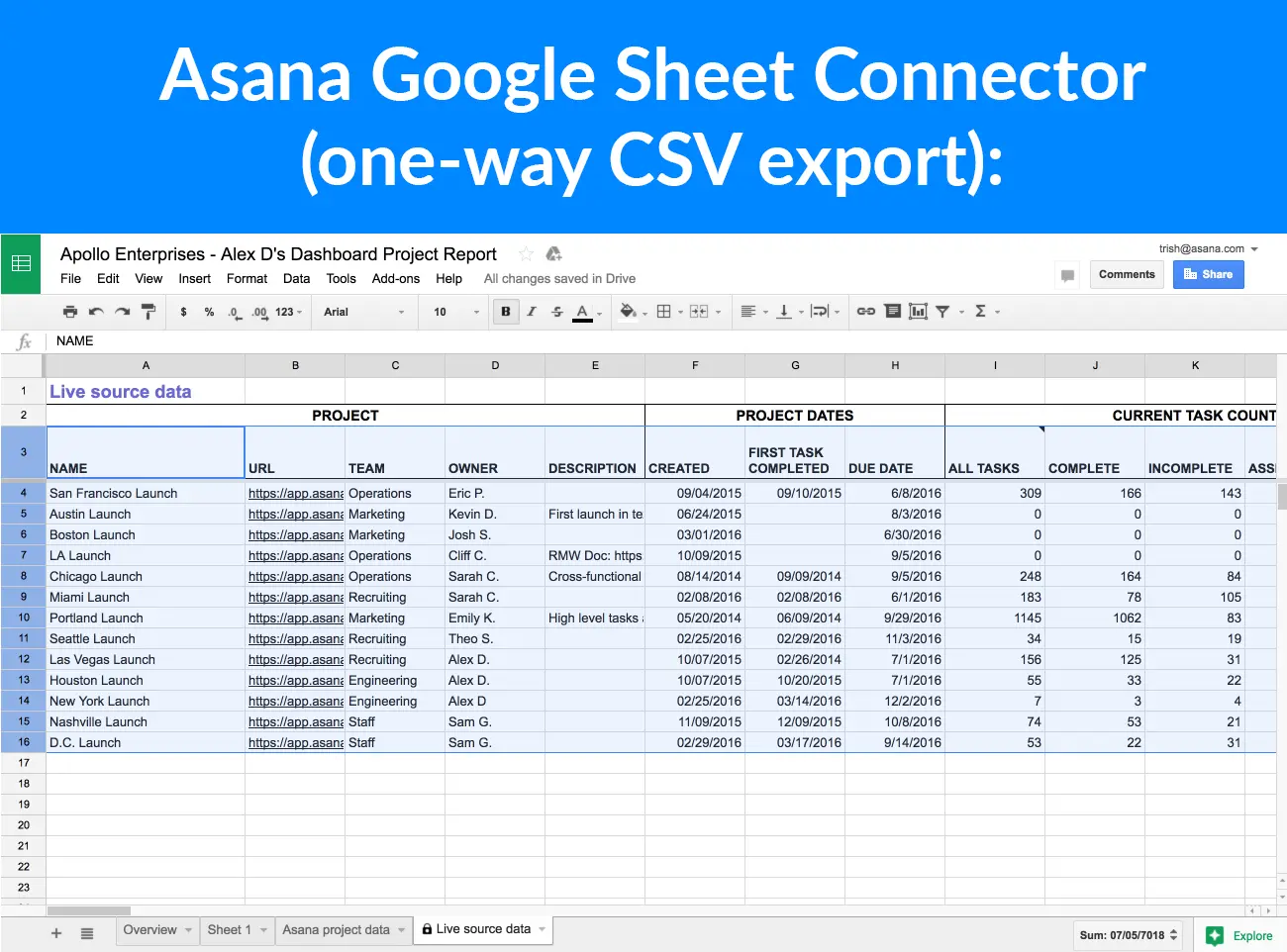The height and width of the screenshot is (952, 1287).
Task: Click the Explore button
Action: (x=1239, y=935)
